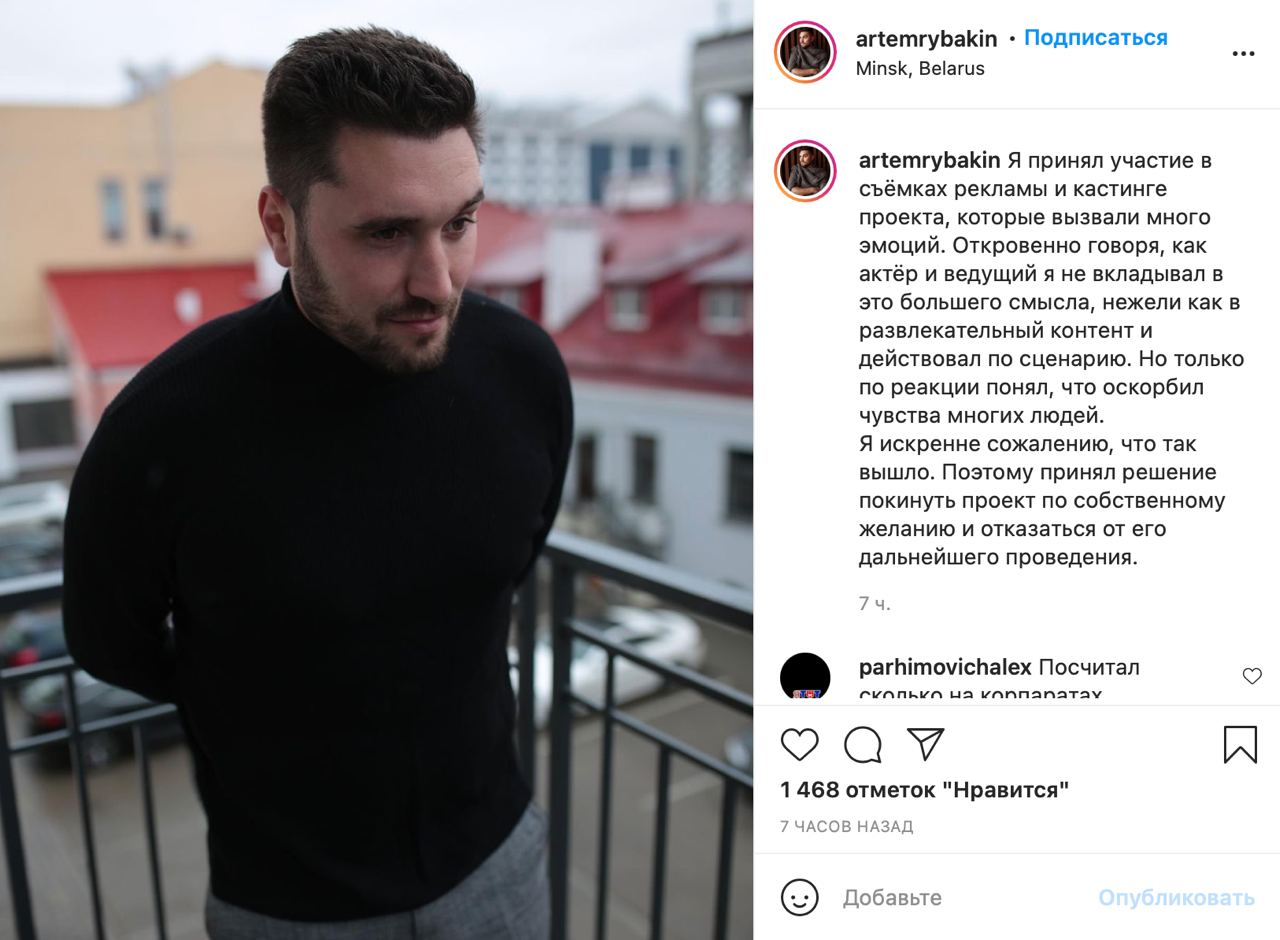Image resolution: width=1280 pixels, height=940 pixels.
Task: Click header artemrybakin profile avatar
Action: 805,51
